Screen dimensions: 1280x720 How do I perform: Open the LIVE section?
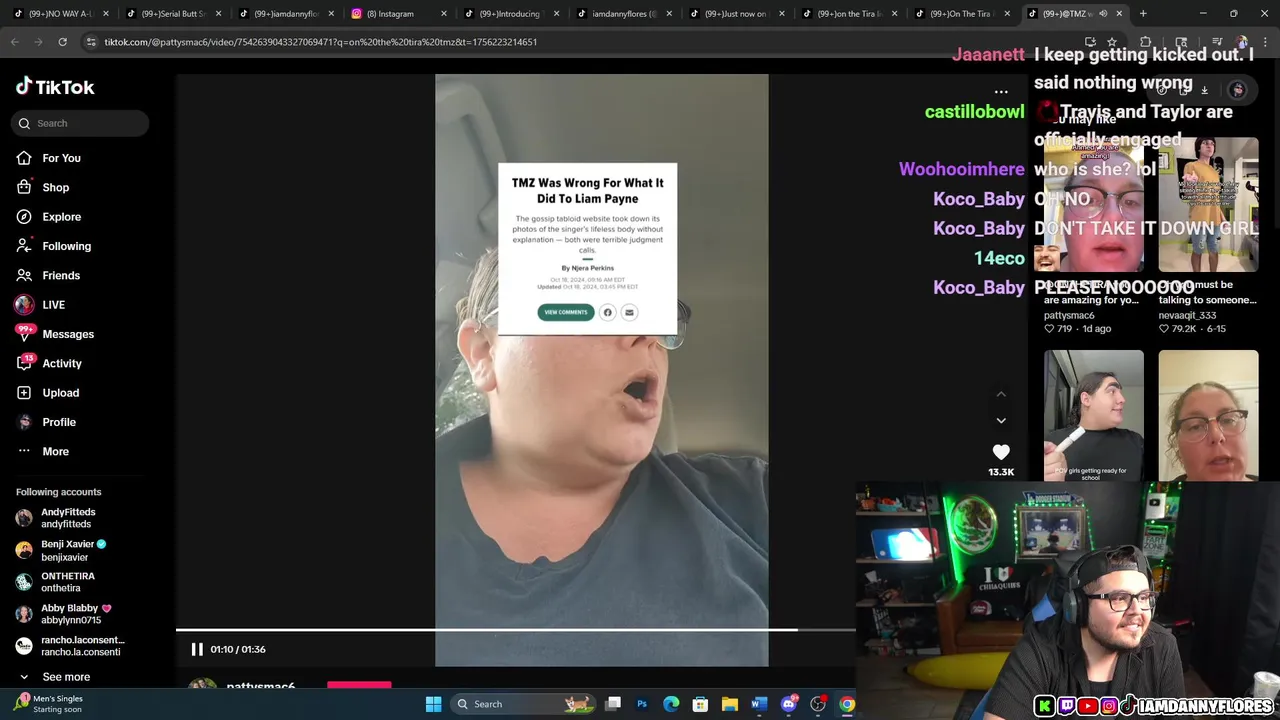pyautogui.click(x=53, y=305)
